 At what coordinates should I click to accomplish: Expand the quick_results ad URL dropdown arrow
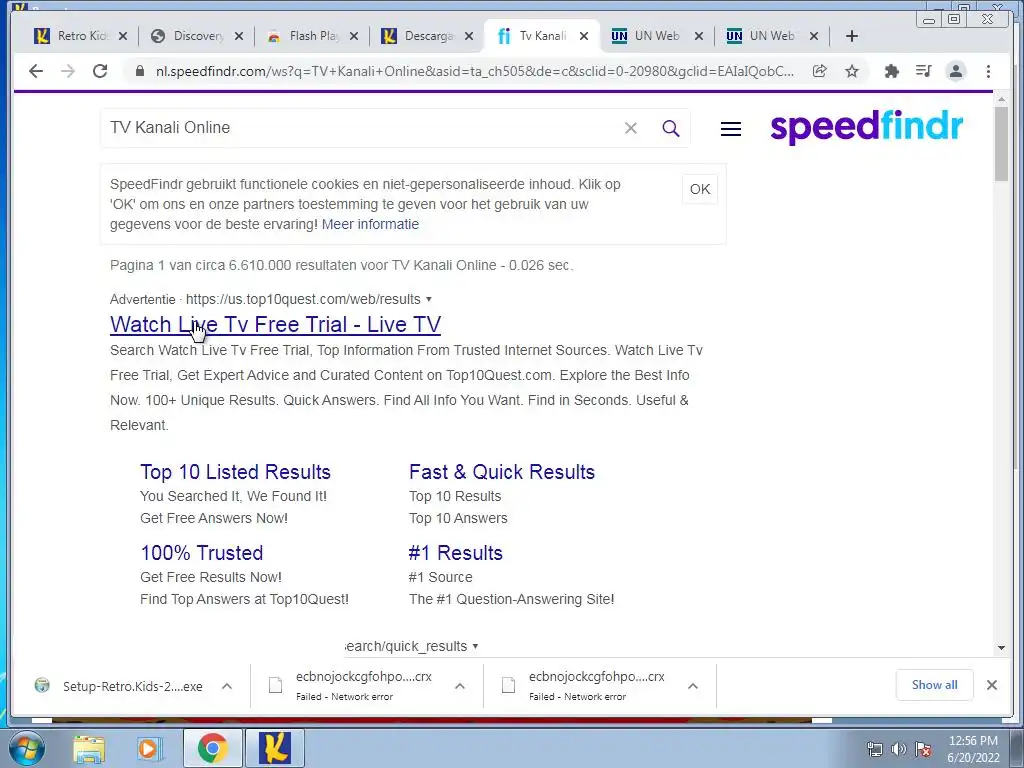[475, 647]
